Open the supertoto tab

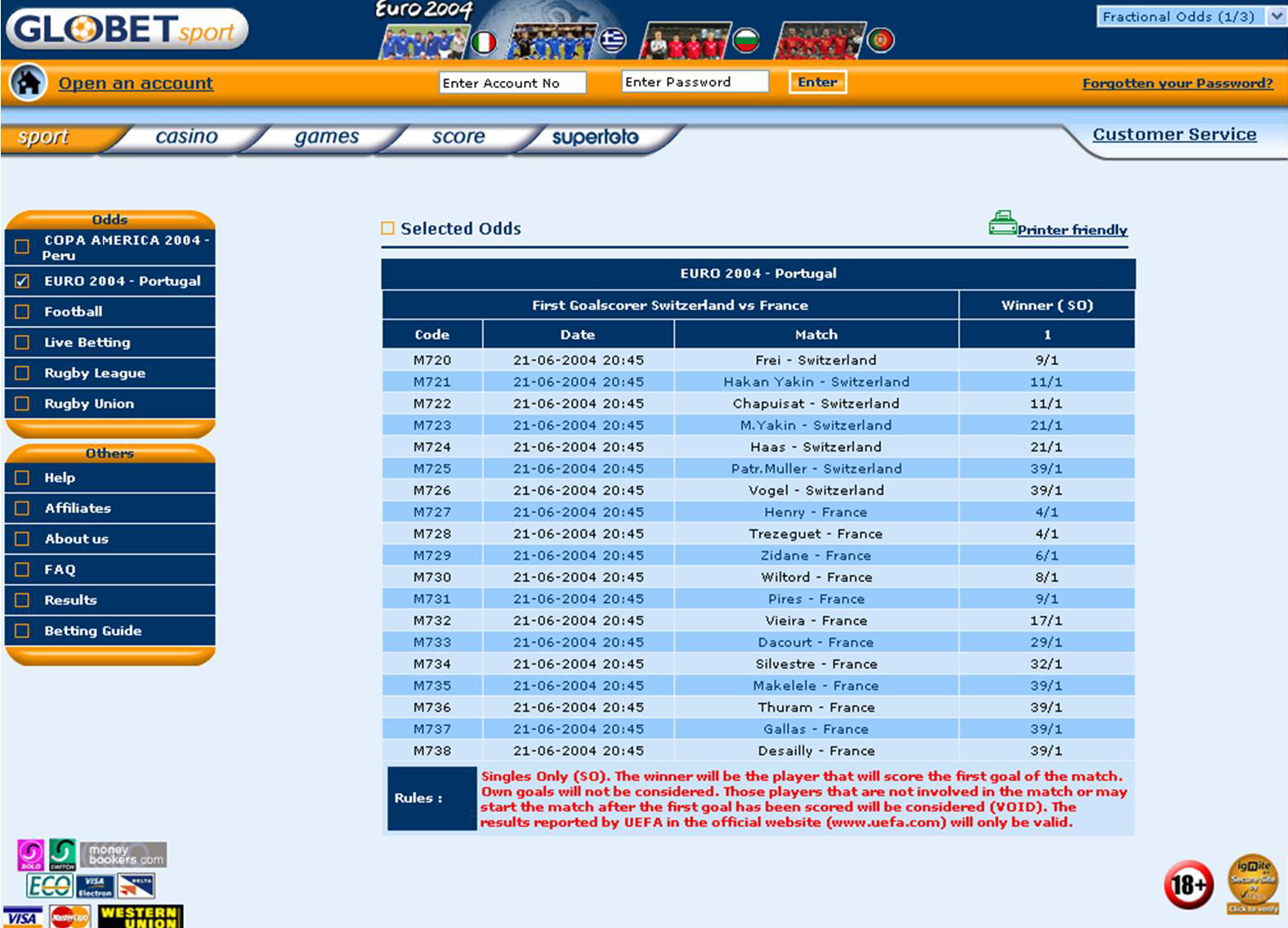point(595,137)
